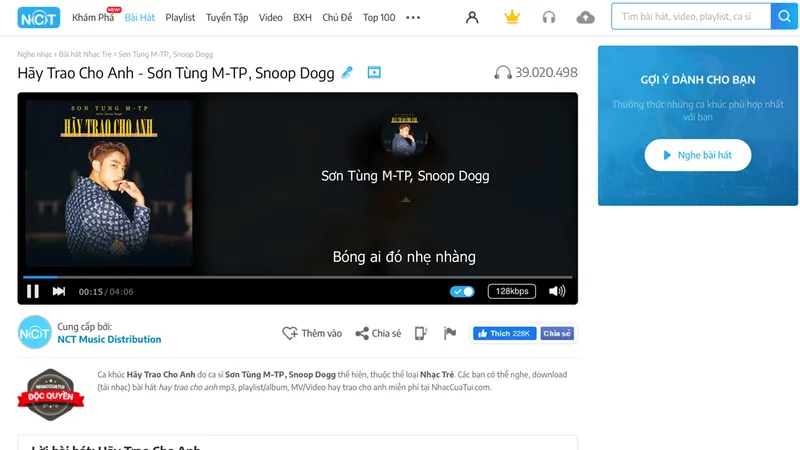Open the Khám Phá menu
The image size is (800, 450).
coord(93,18)
